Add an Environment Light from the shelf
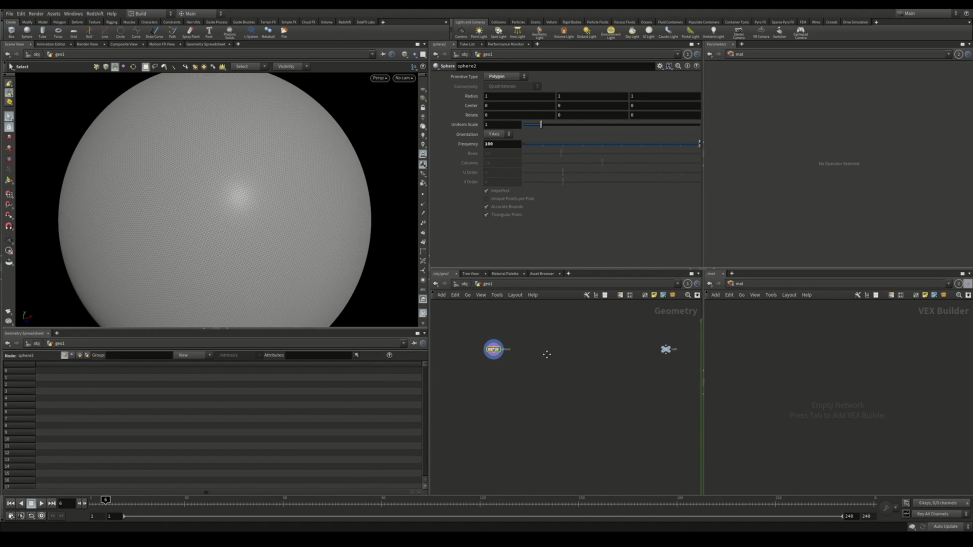The image size is (973, 547). [x=611, y=32]
